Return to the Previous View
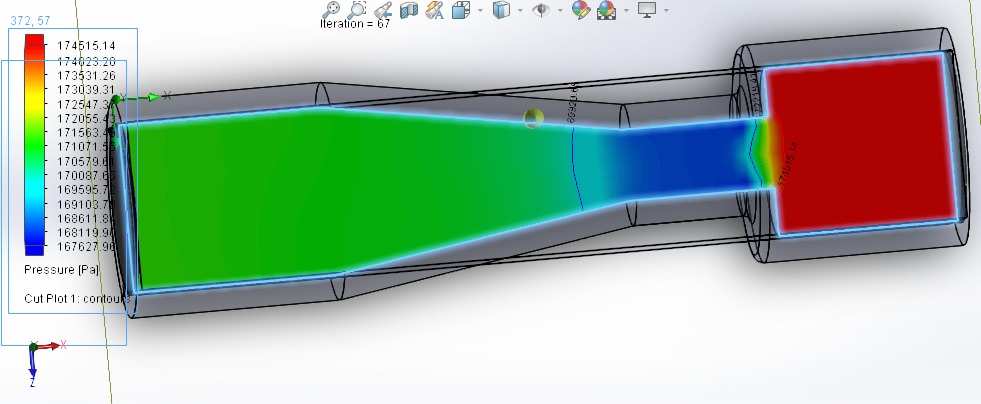The width and height of the screenshot is (981, 404). click(382, 10)
